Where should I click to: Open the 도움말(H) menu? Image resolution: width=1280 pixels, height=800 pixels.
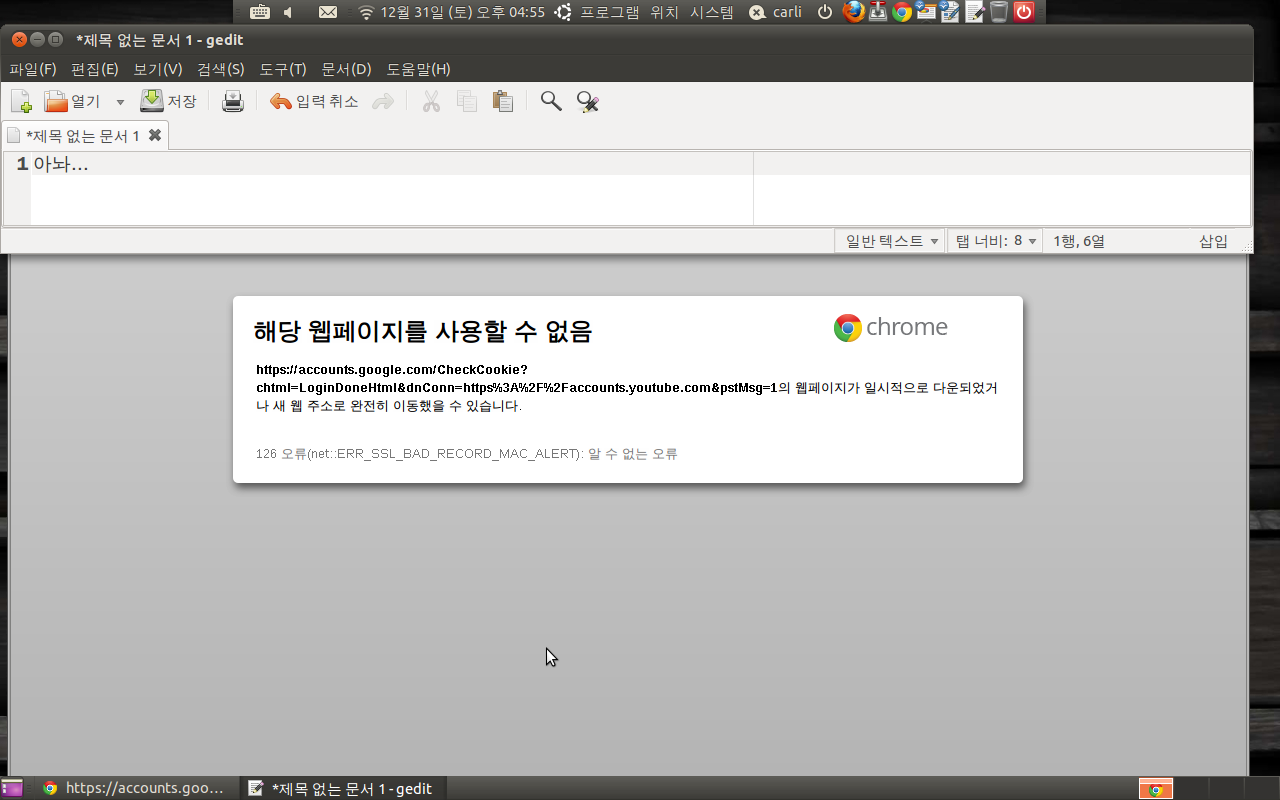419,69
